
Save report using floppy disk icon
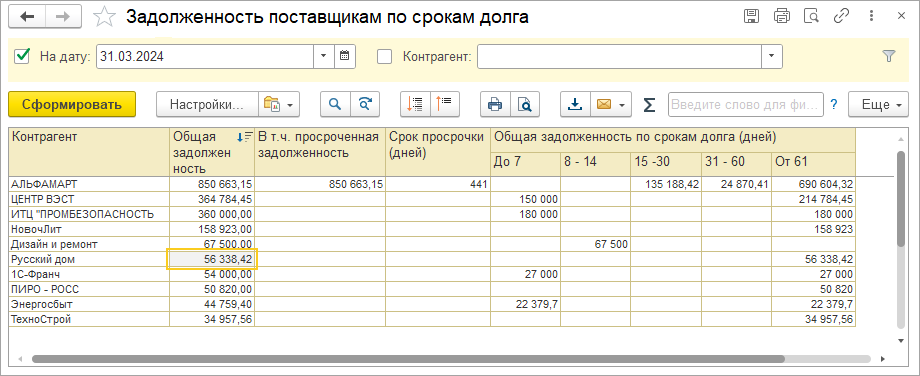tap(752, 16)
